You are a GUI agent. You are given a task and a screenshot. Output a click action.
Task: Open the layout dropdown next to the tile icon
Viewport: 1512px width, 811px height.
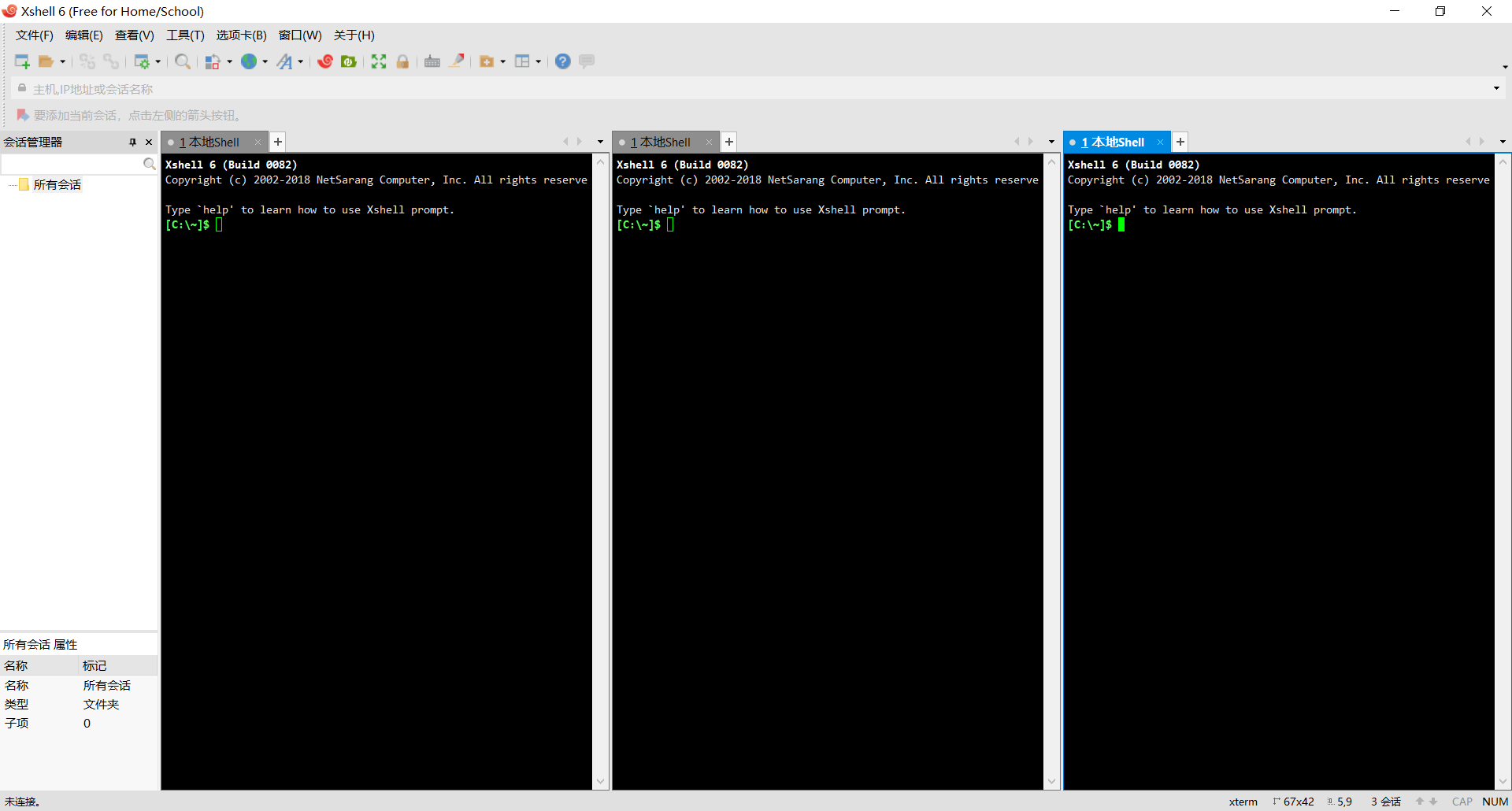point(539,61)
